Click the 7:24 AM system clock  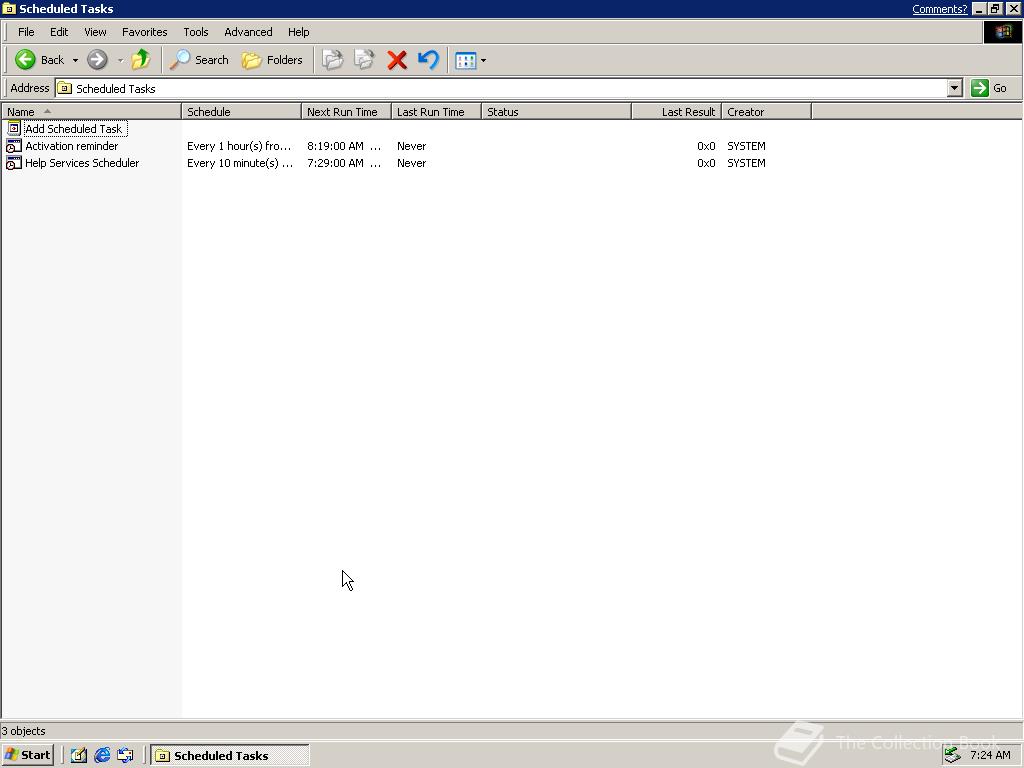click(x=990, y=756)
